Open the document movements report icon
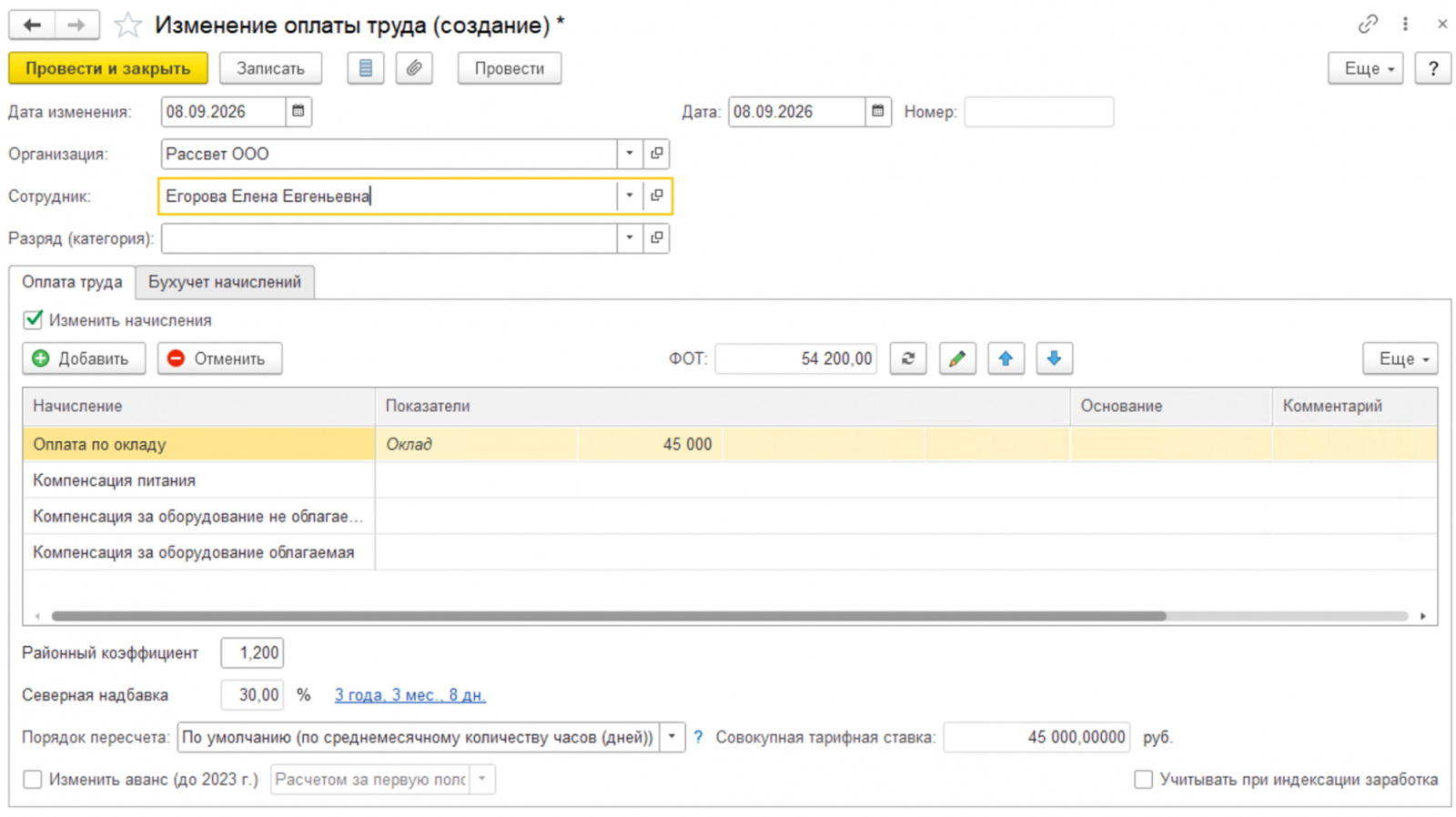Screen dimensions: 1456x817 [366, 68]
